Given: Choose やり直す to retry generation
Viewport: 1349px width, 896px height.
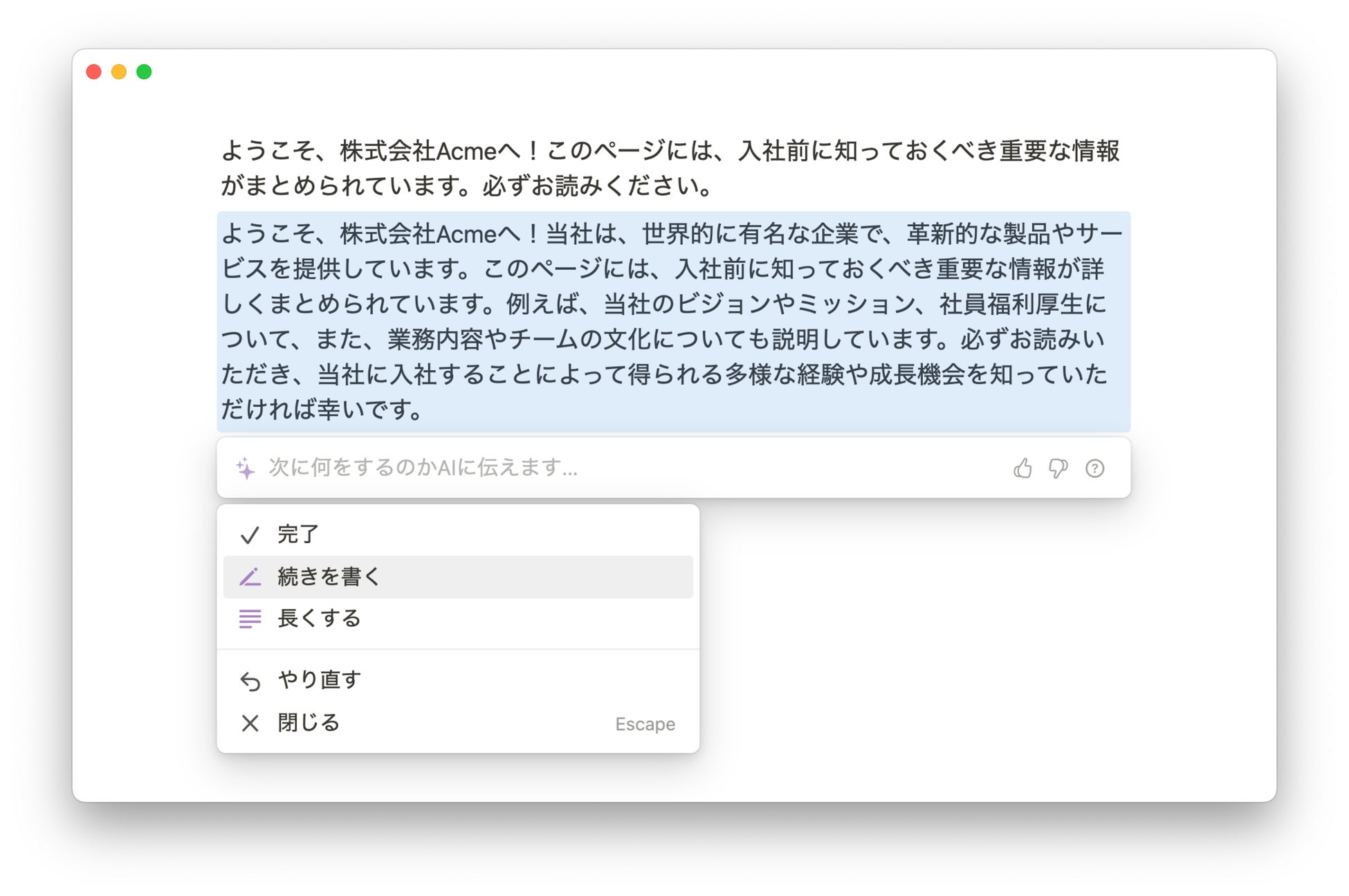Looking at the screenshot, I should (x=319, y=680).
